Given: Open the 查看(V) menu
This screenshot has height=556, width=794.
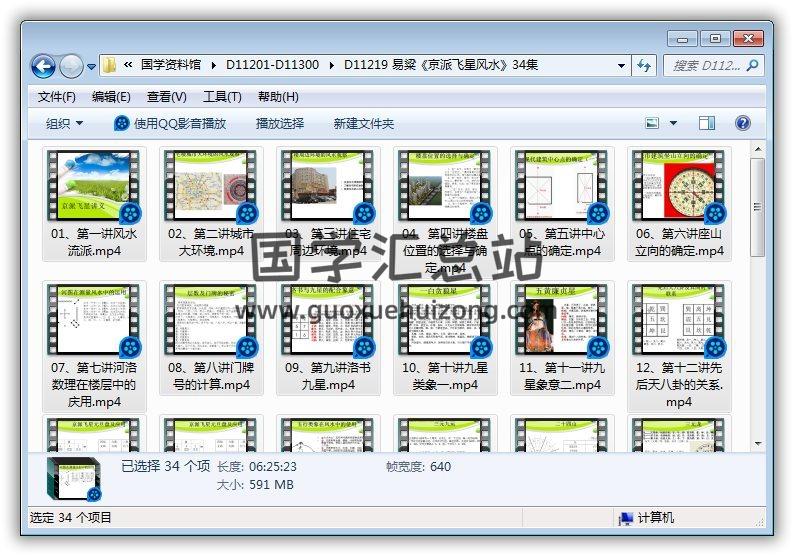Looking at the screenshot, I should (167, 97).
